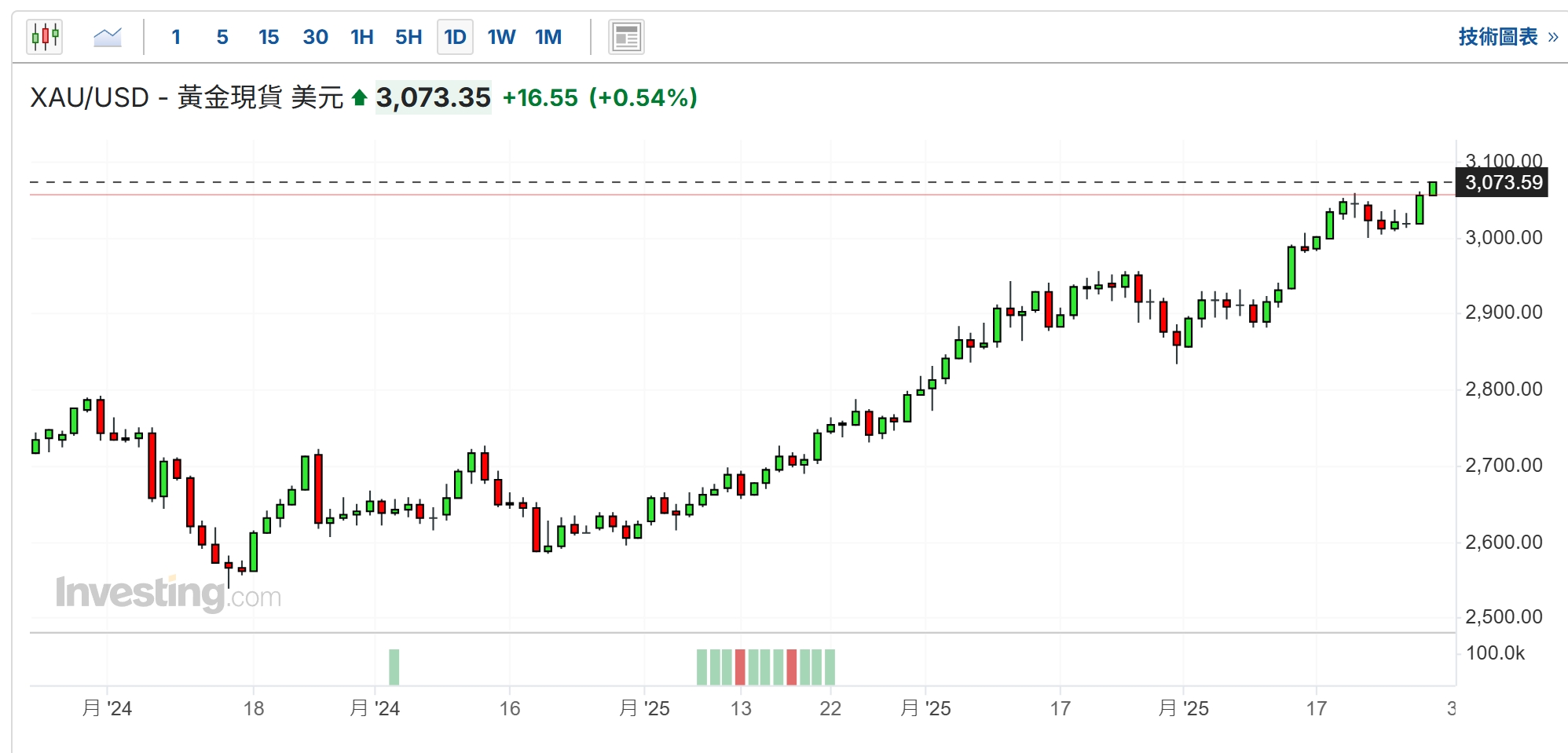
Task: Click the XAU/USD 黃金現貨 美元 title
Action: tap(186, 98)
